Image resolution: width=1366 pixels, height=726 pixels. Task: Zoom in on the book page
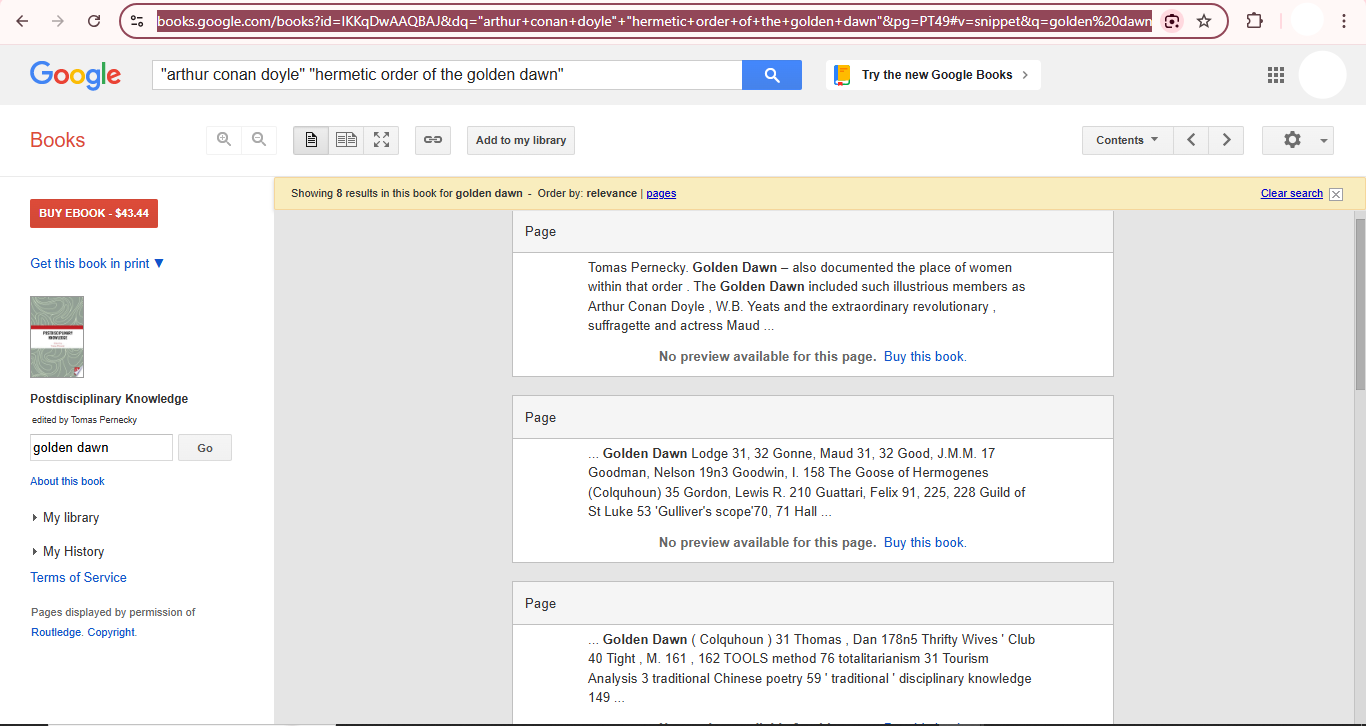pos(224,140)
